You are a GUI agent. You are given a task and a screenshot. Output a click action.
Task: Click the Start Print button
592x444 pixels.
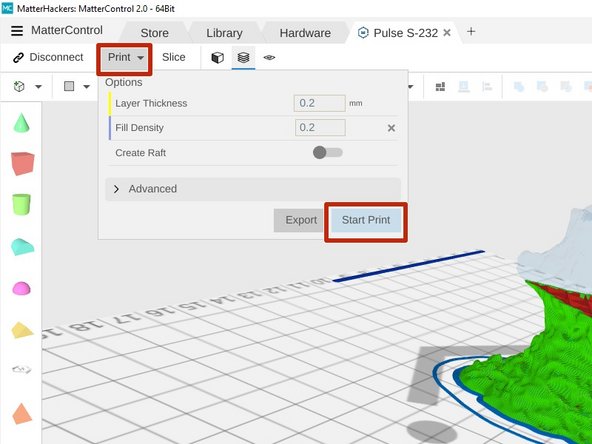(x=366, y=220)
